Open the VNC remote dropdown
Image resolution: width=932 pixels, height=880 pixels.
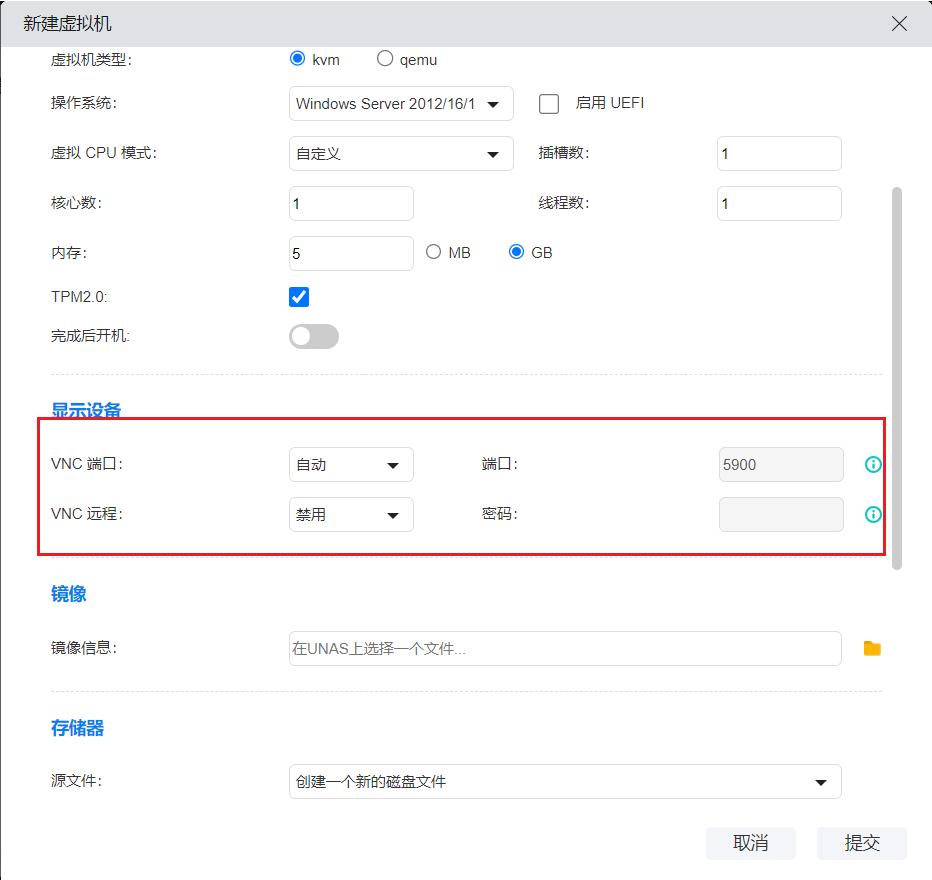click(351, 515)
